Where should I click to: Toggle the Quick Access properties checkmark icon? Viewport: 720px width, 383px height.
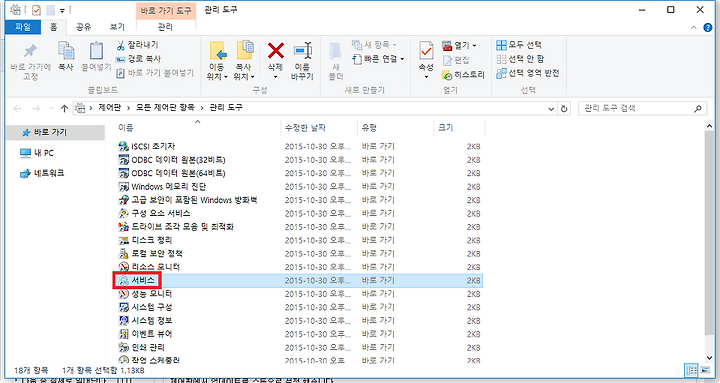[36, 10]
